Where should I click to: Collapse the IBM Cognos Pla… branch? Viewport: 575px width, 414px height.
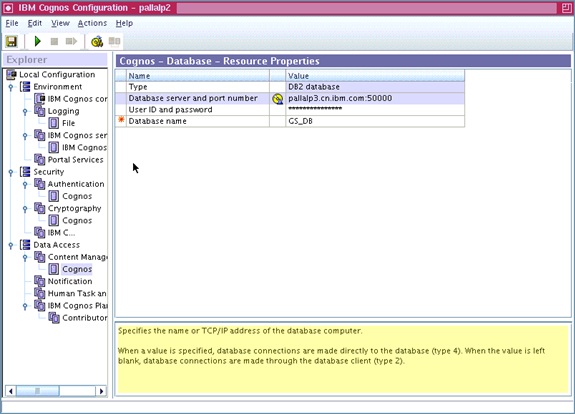tap(25, 306)
